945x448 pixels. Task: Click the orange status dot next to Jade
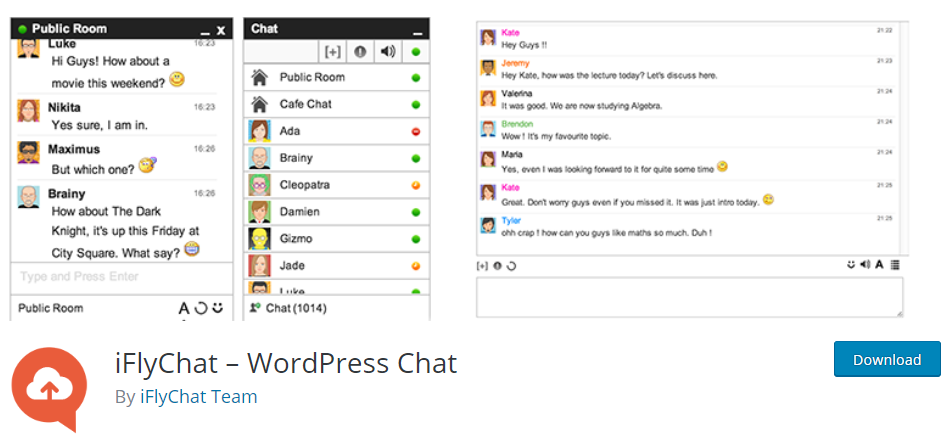point(415,265)
